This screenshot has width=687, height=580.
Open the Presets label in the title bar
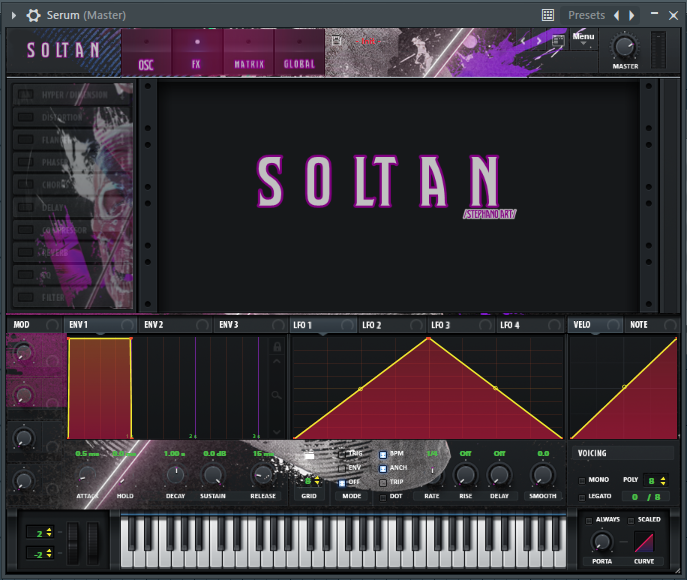point(586,15)
